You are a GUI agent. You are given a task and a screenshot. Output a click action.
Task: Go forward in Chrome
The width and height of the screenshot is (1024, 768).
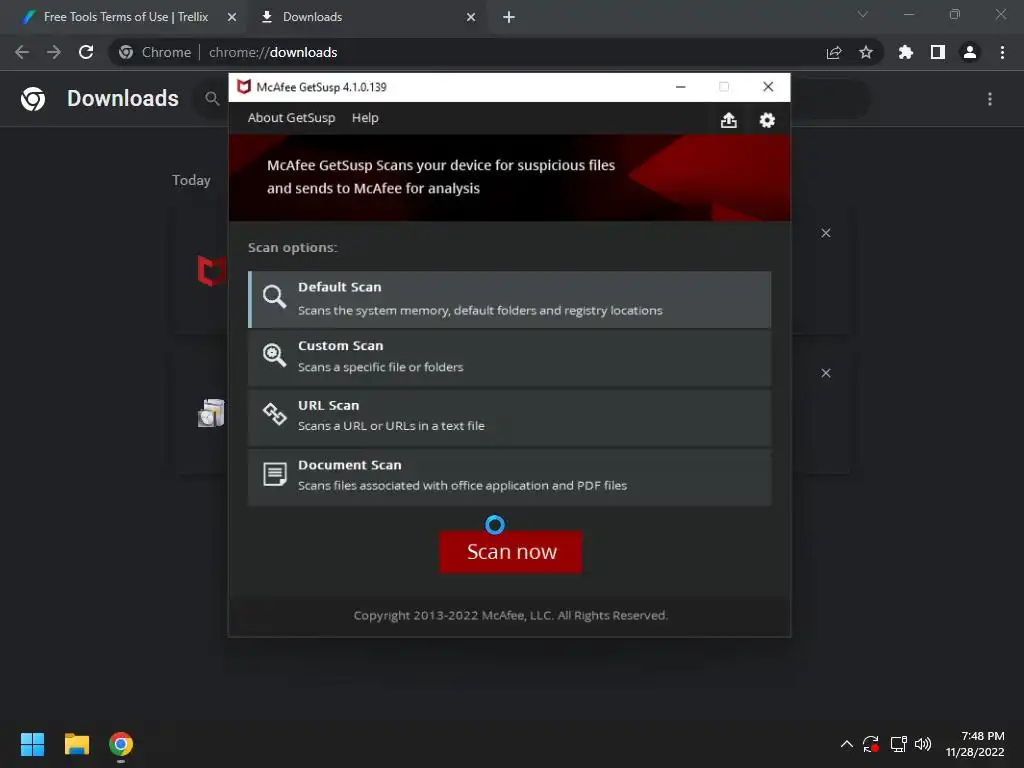coord(54,52)
